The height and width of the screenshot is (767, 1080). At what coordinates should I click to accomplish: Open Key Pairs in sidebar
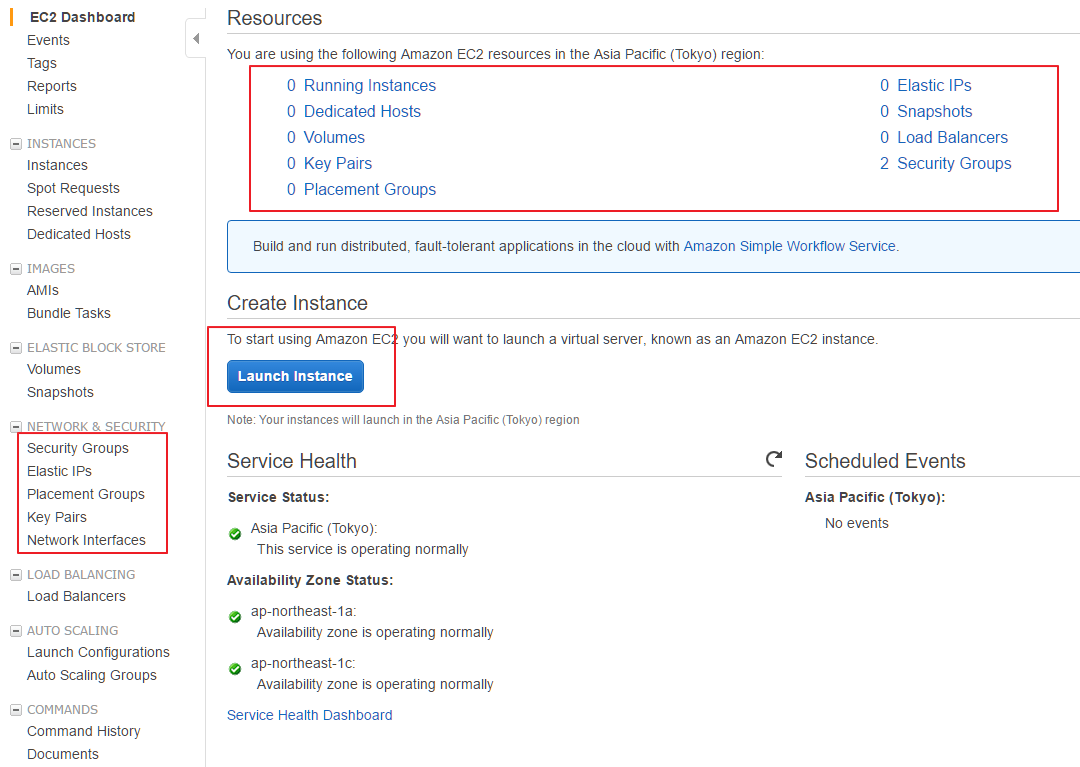tap(56, 517)
